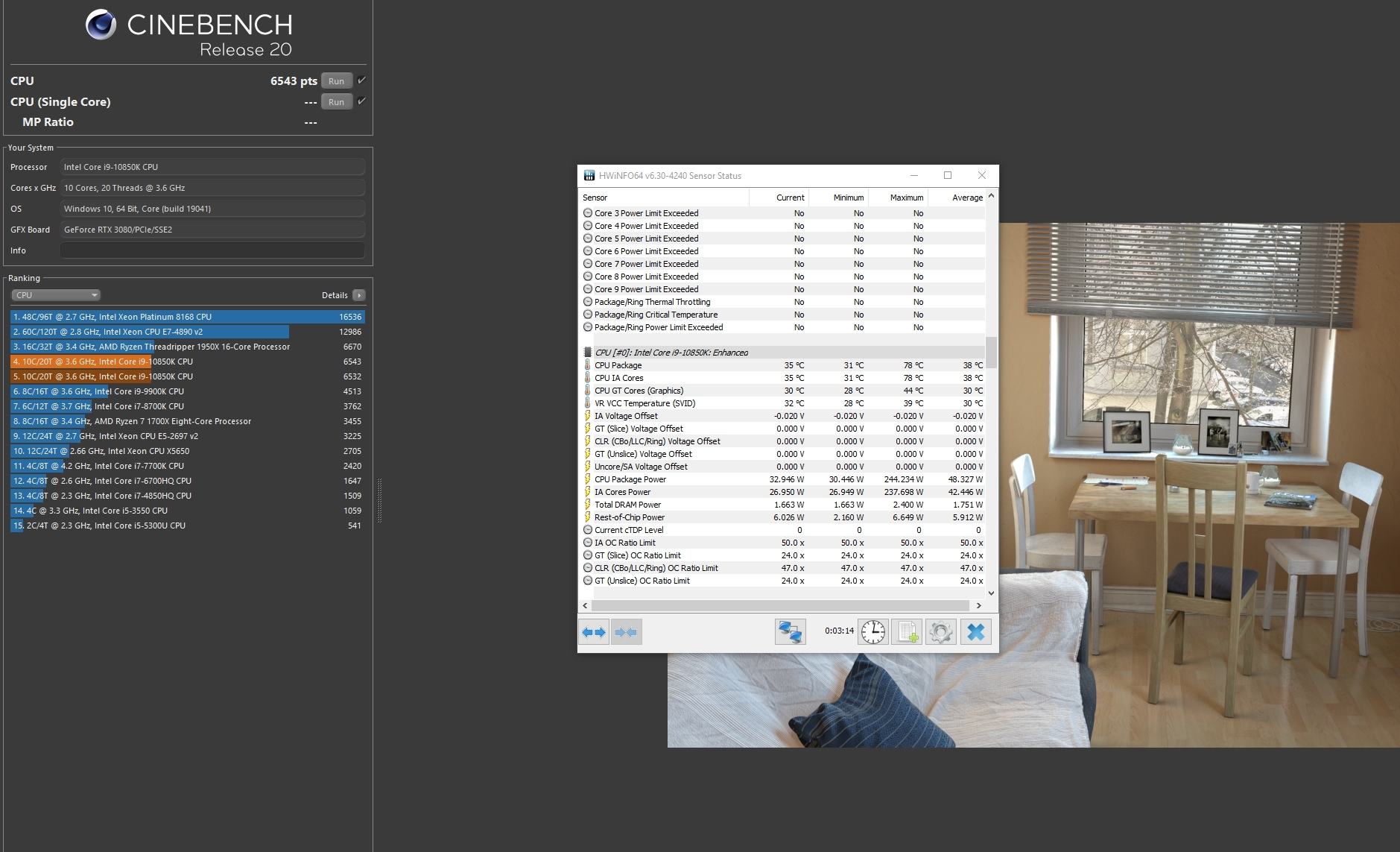Select the IA OC Ratio Limit row
The image size is (1400, 852).
(x=782, y=543)
